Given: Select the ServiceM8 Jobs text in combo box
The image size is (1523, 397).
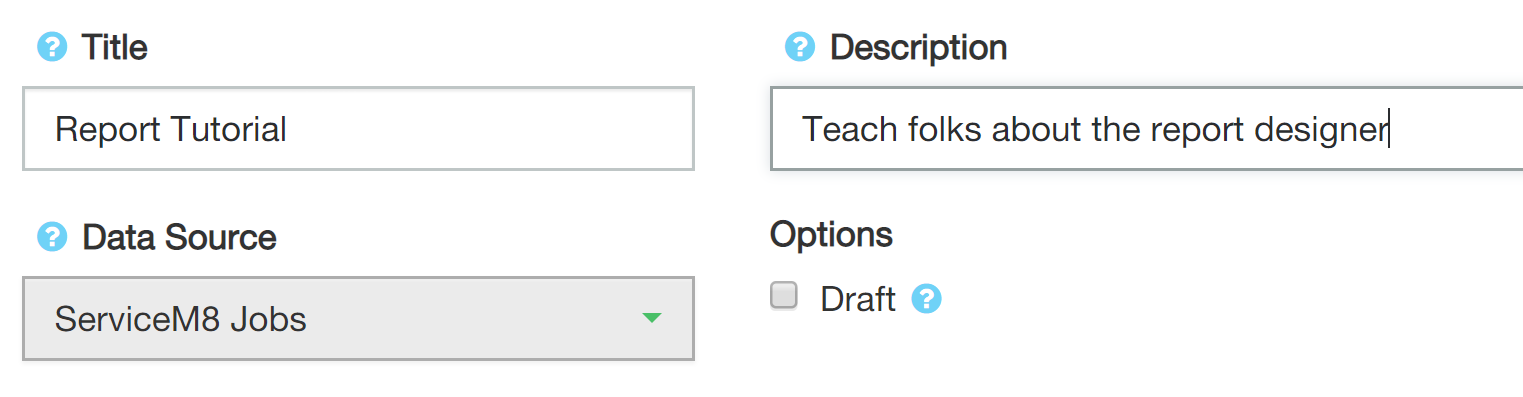Looking at the screenshot, I should 180,319.
